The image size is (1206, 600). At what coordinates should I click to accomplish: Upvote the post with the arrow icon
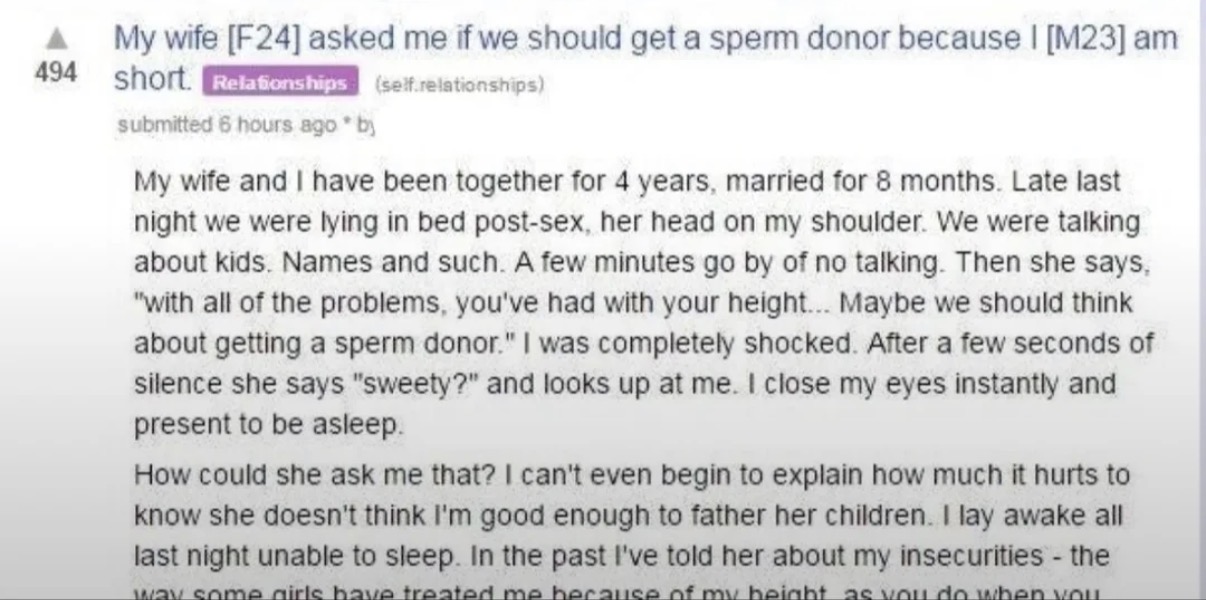point(59,39)
